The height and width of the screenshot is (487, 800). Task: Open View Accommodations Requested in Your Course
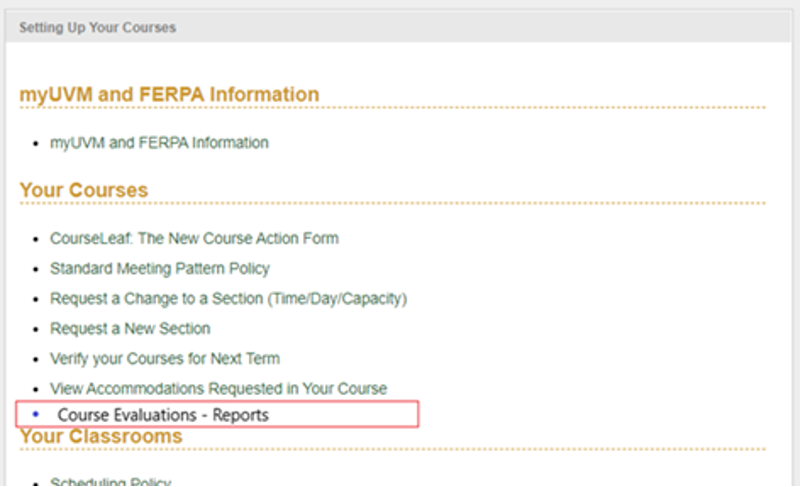(x=218, y=388)
